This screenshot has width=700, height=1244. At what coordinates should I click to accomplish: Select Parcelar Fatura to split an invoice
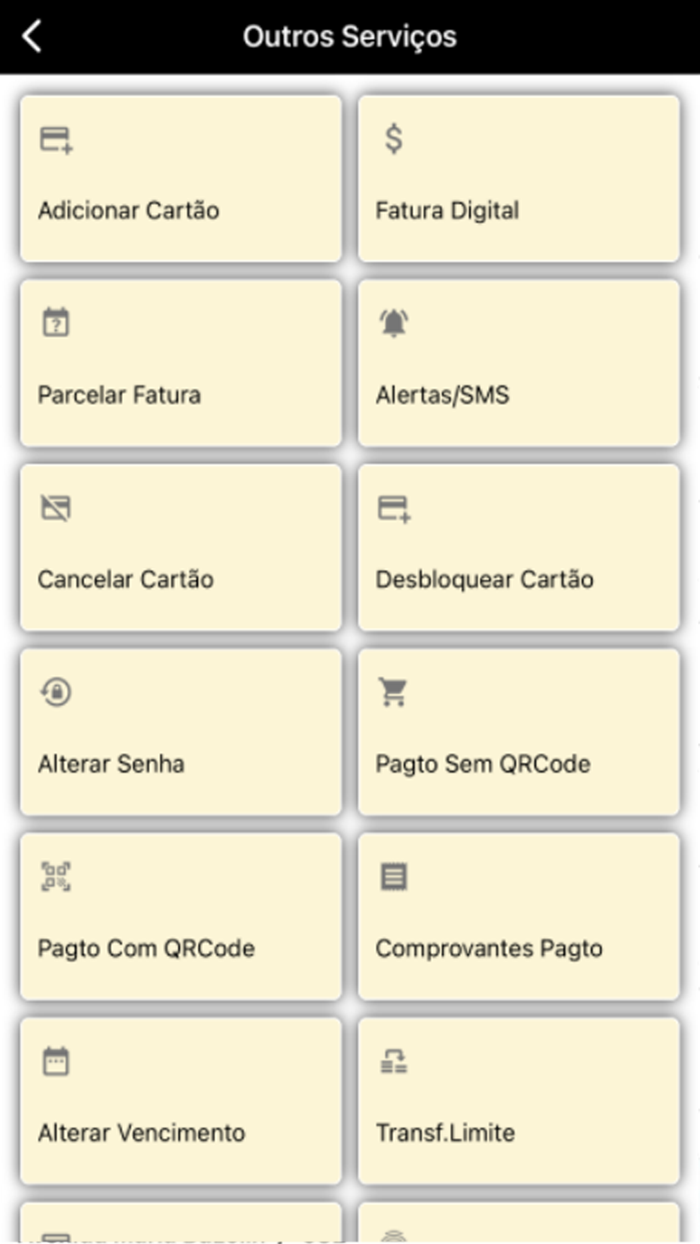coord(180,362)
